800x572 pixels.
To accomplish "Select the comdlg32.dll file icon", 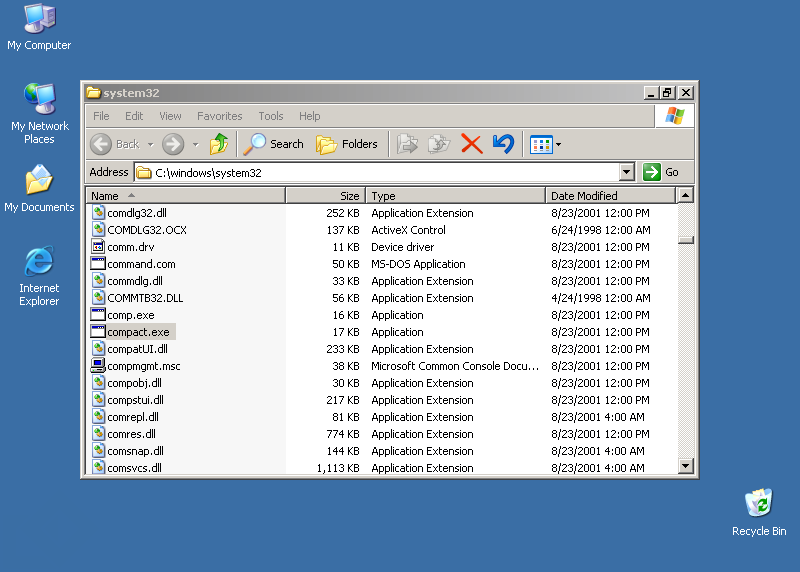I will 98,212.
